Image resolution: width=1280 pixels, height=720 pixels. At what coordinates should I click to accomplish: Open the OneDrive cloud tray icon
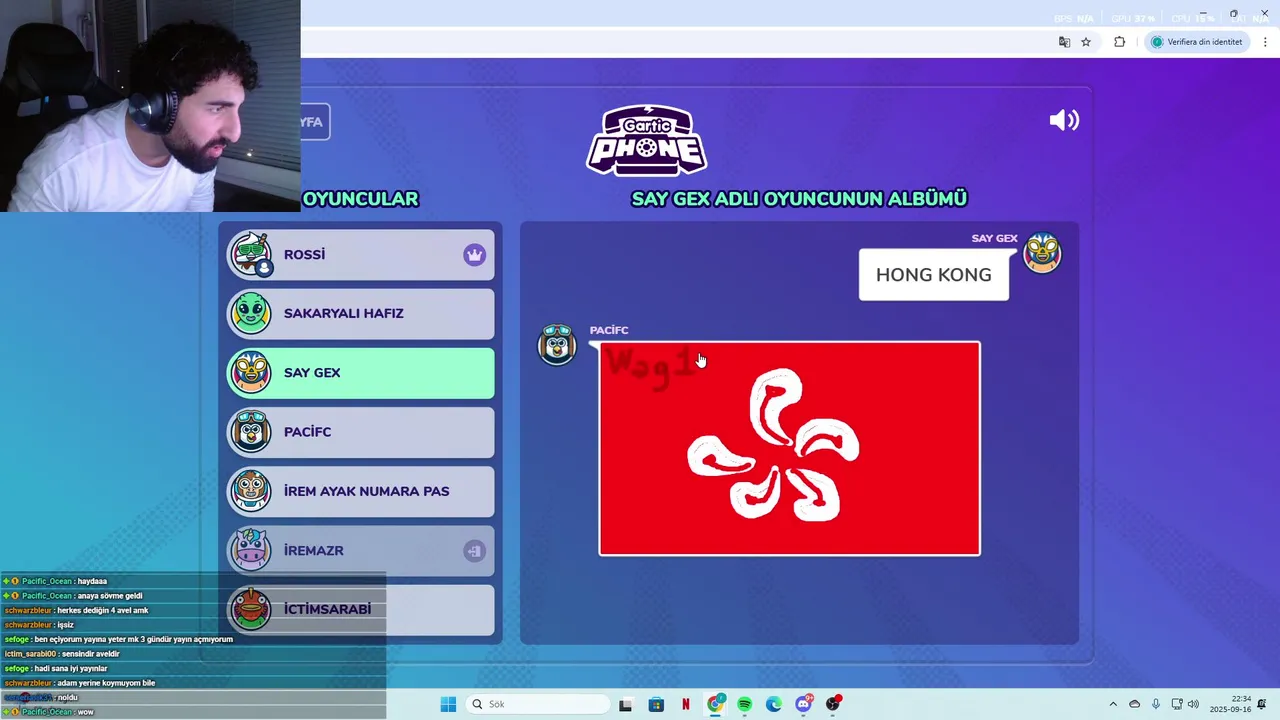click(x=1134, y=704)
